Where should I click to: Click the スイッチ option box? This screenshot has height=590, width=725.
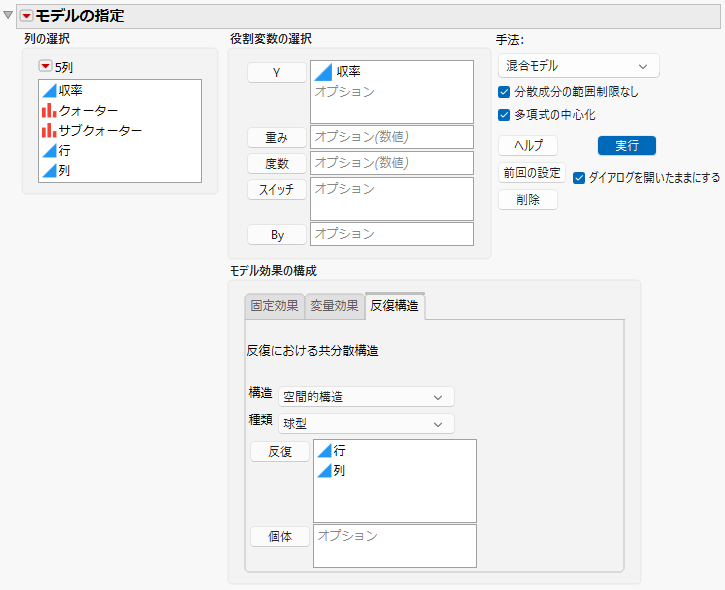pyautogui.click(x=392, y=199)
